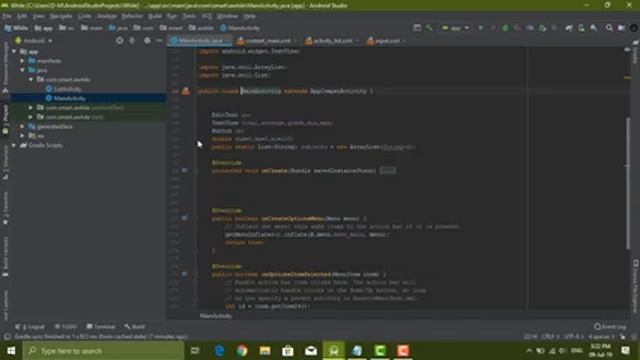This screenshot has height=360, width=640.
Task: Open the VCS menu
Action: click(x=207, y=16)
